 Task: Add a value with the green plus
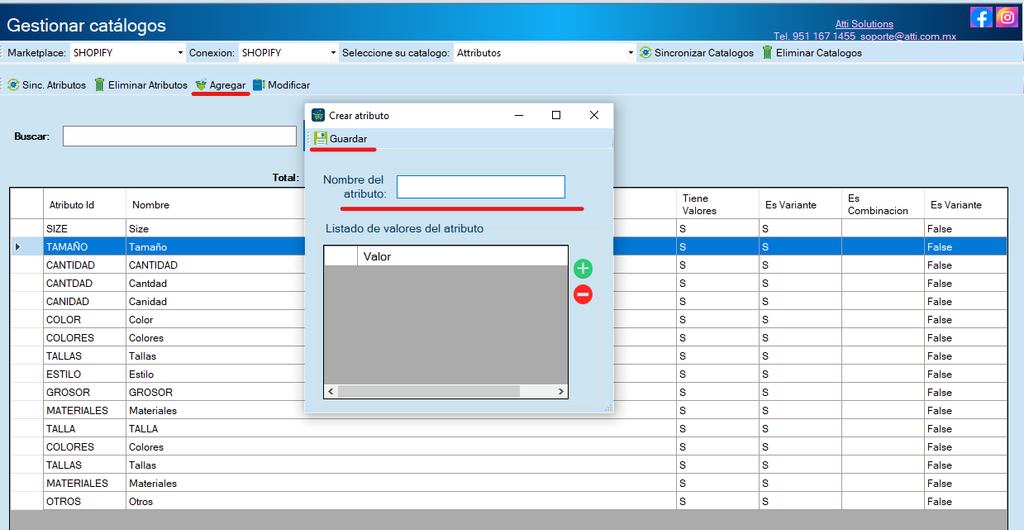tap(583, 268)
